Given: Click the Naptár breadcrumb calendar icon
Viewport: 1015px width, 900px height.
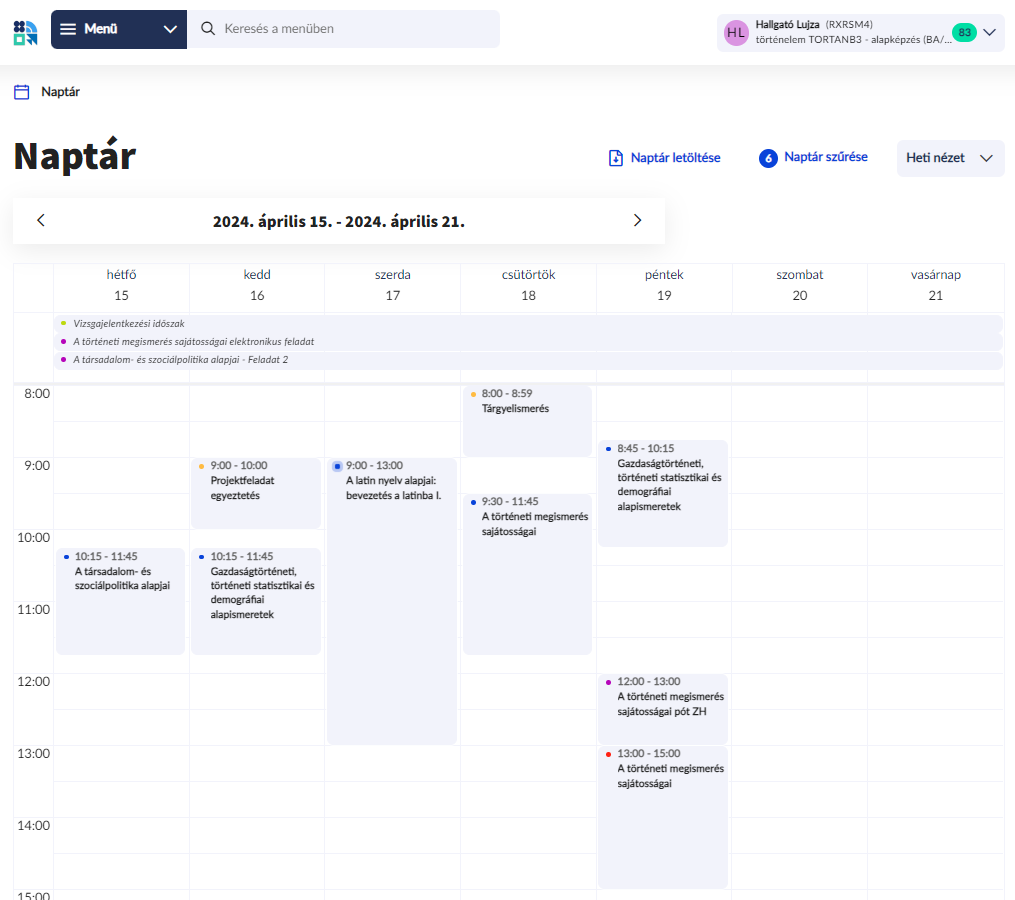Looking at the screenshot, I should click(21, 92).
